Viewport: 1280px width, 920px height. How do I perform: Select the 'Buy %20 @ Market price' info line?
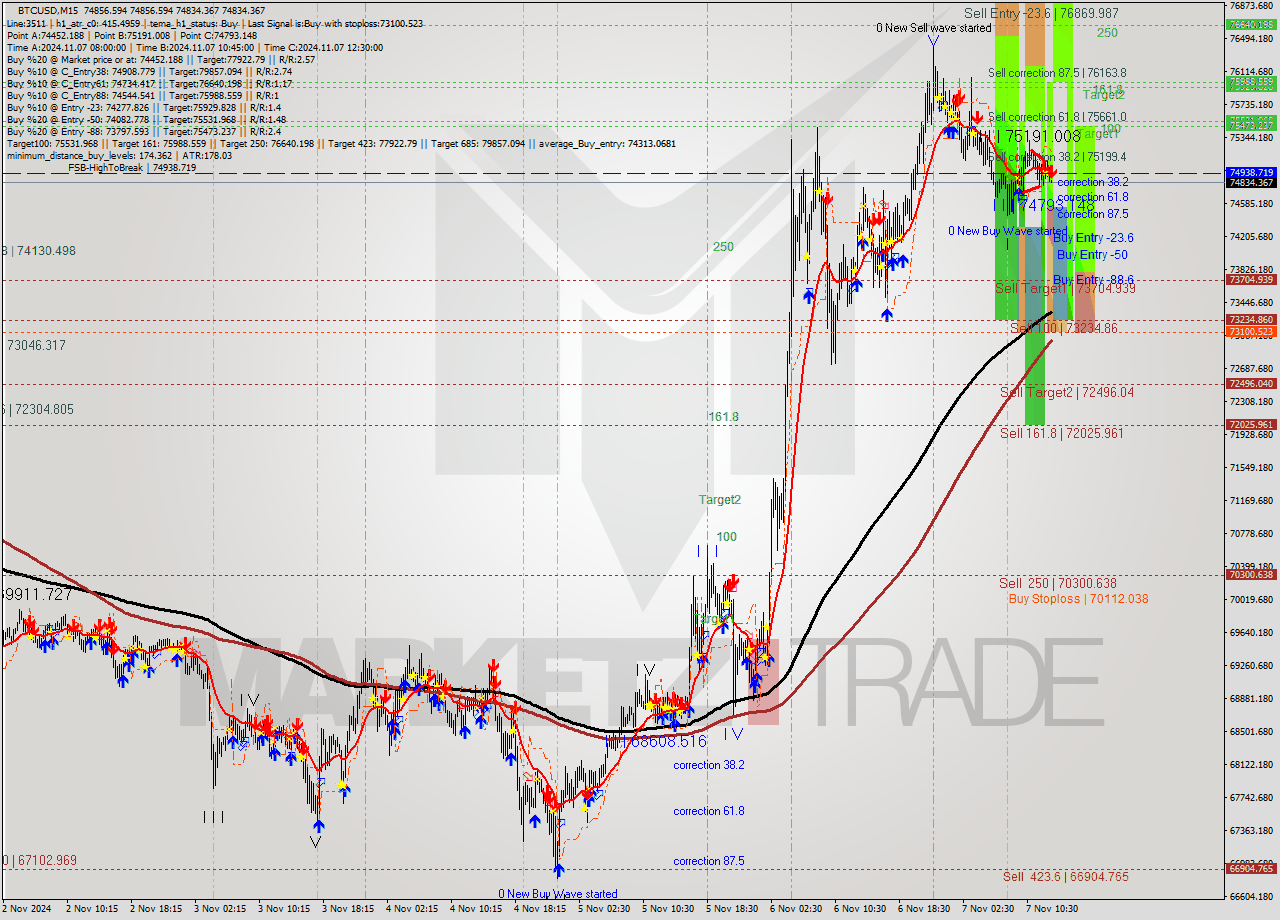pyautogui.click(x=161, y=59)
